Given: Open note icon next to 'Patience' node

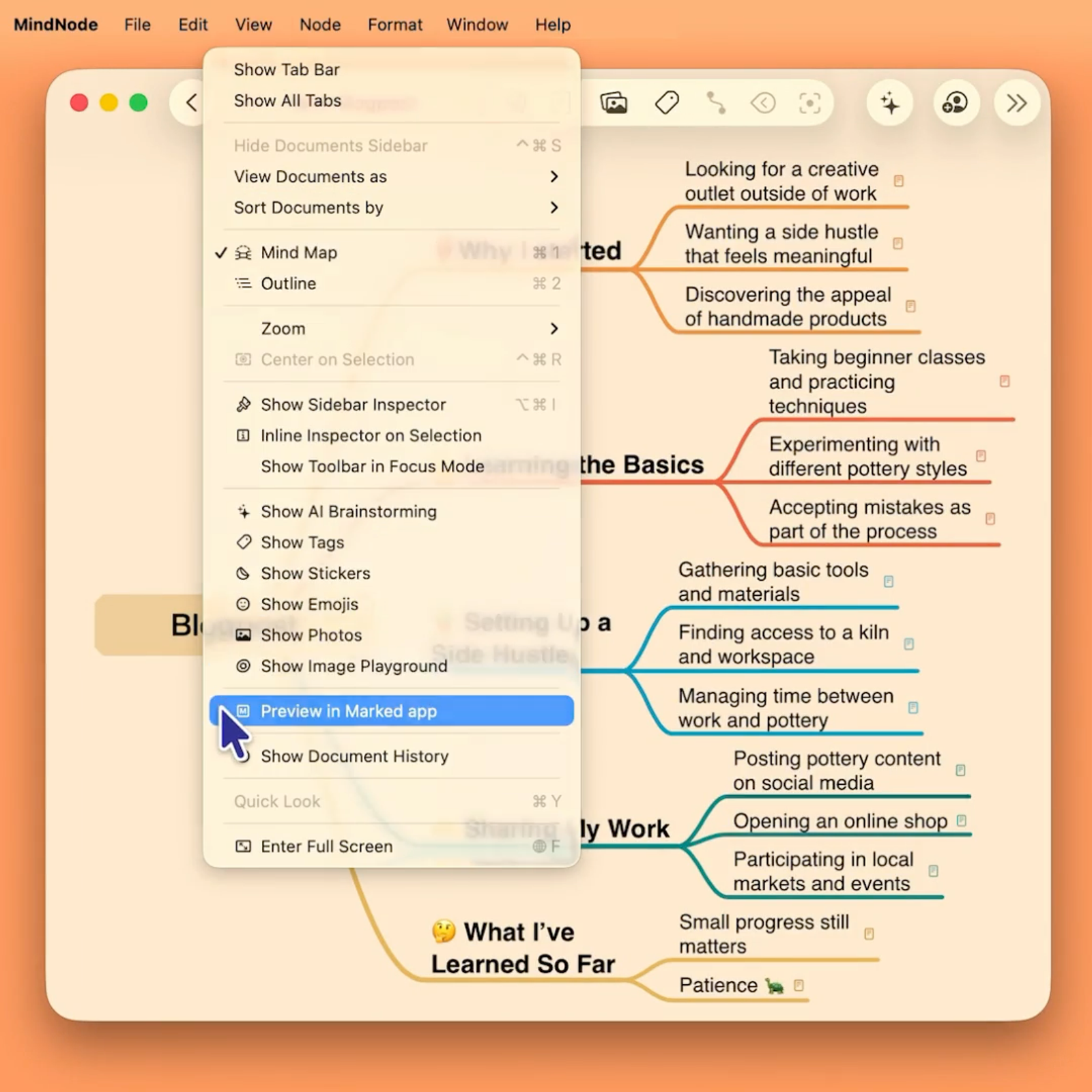Looking at the screenshot, I should tap(799, 985).
